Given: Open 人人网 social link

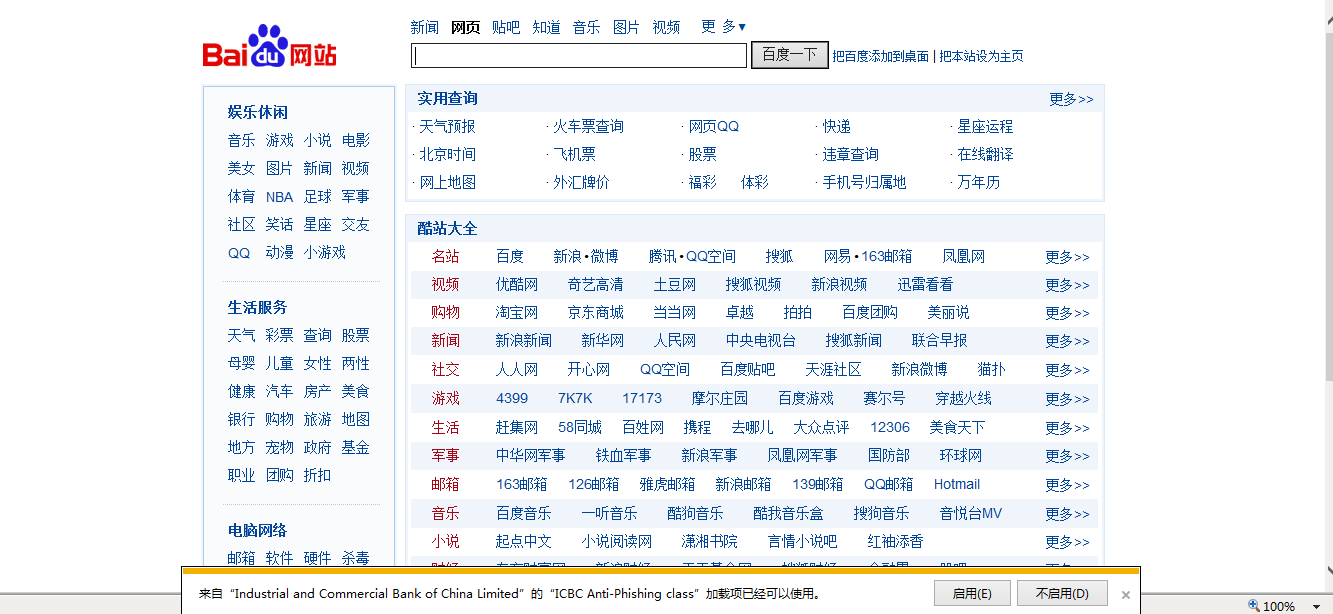Looking at the screenshot, I should point(517,370).
